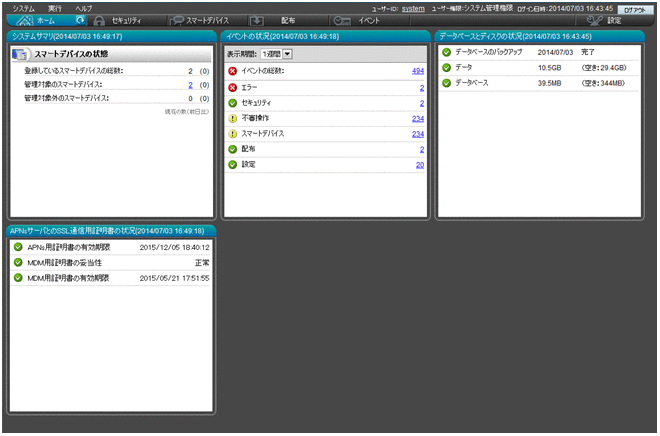Click イベントの状況 panel title bar

pyautogui.click(x=325, y=36)
